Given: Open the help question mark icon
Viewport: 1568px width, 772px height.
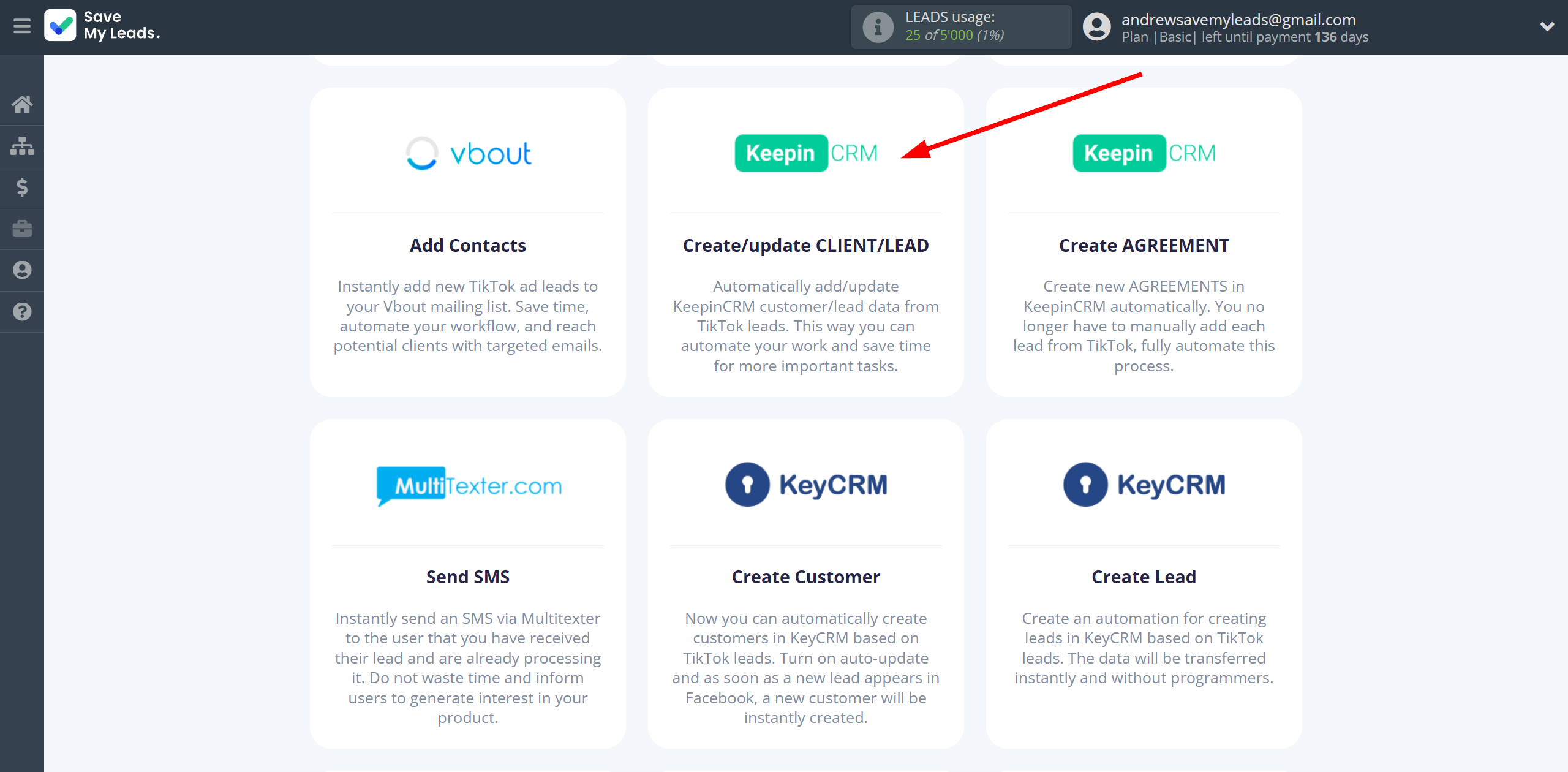Looking at the screenshot, I should click(22, 312).
